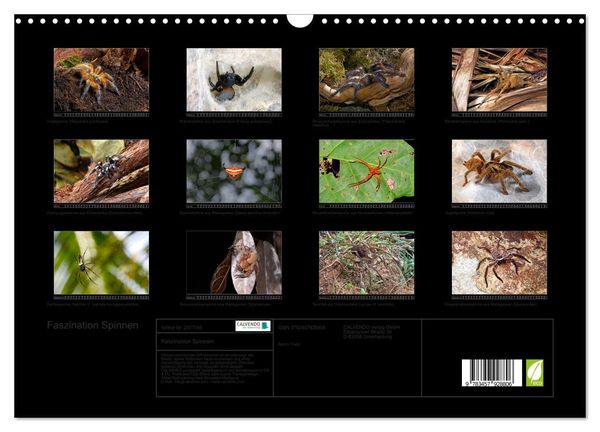Viewport: 600px width, 432px height.
Task: Open the golden-brown tarantula on white ground photo
Action: pos(499,171)
